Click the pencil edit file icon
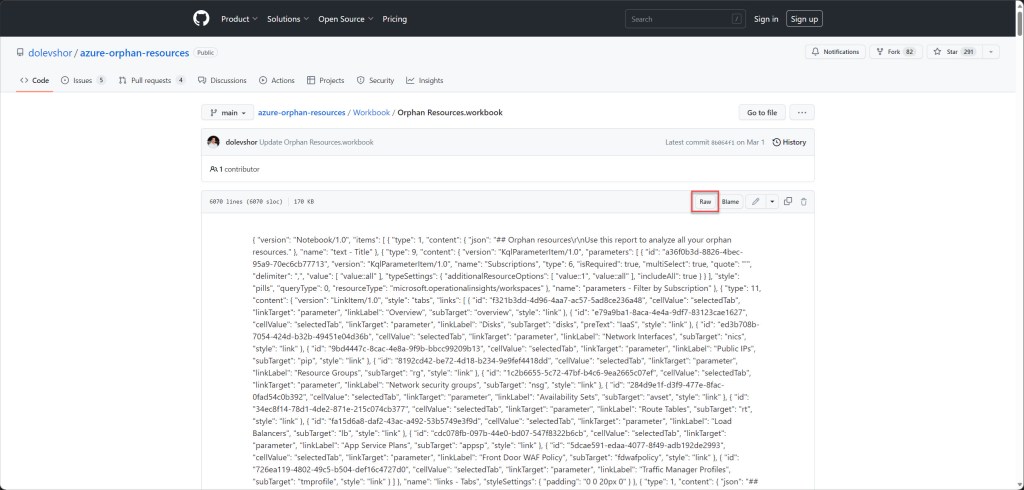 tap(756, 202)
